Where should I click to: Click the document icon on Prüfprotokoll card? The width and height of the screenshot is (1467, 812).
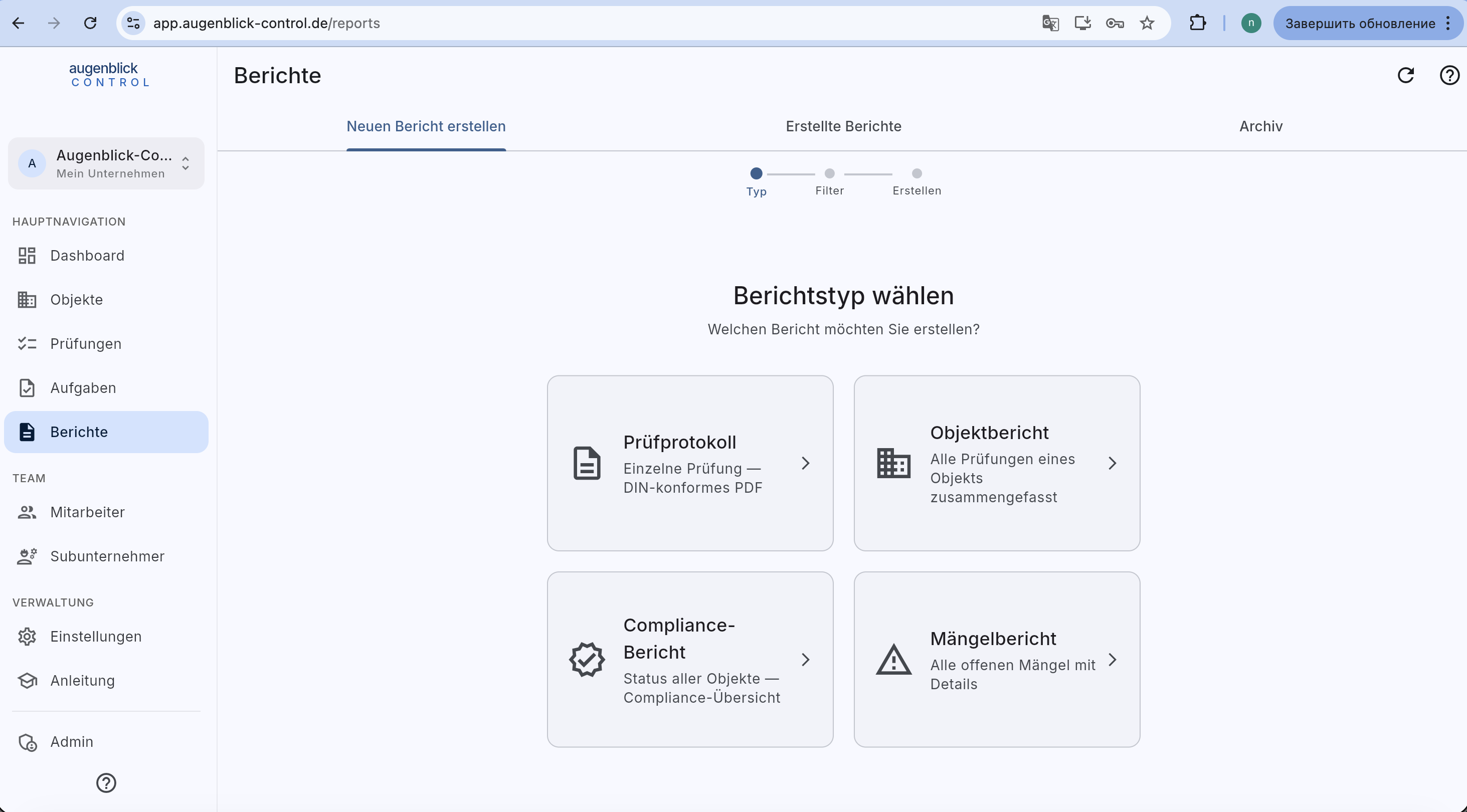(x=587, y=463)
